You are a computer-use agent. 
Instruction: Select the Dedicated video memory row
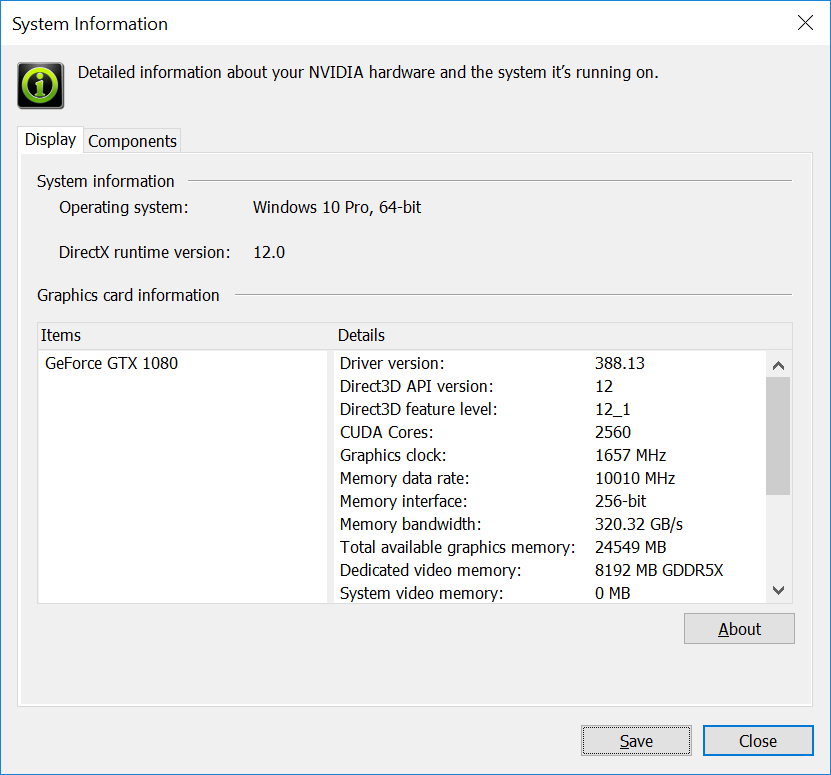pos(550,570)
